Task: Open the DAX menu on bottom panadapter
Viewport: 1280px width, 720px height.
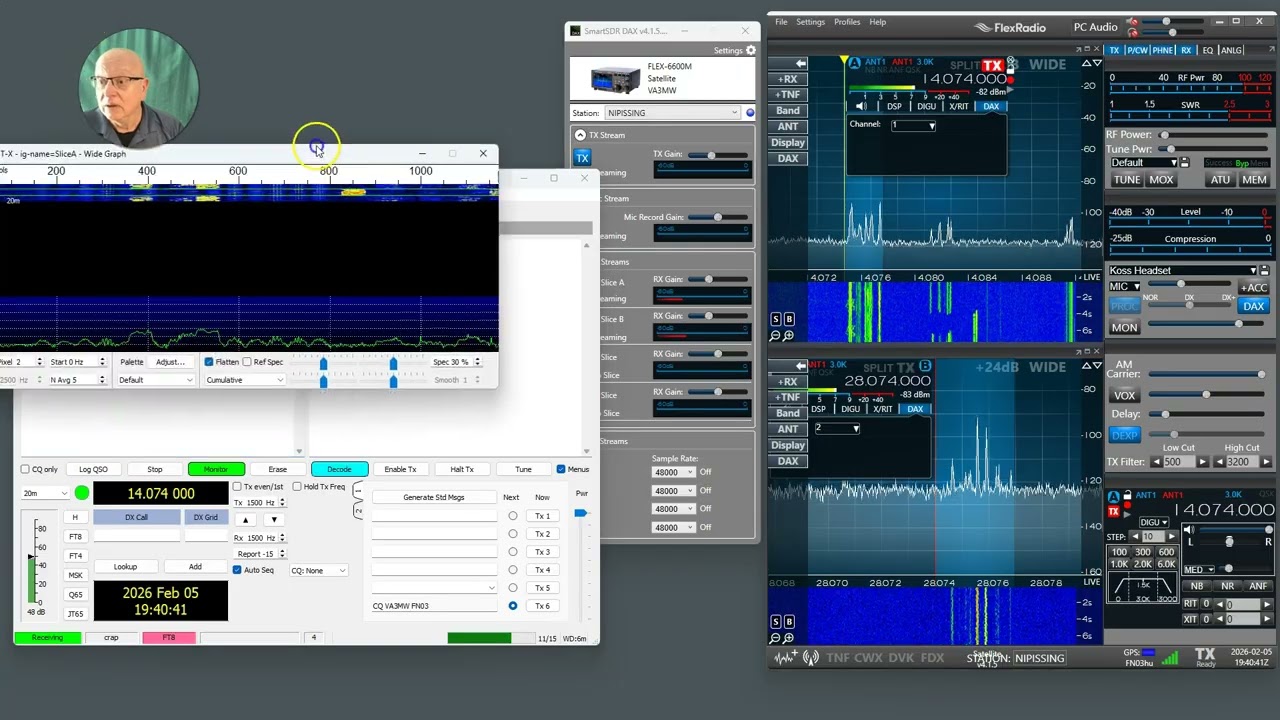Action: [x=788, y=461]
